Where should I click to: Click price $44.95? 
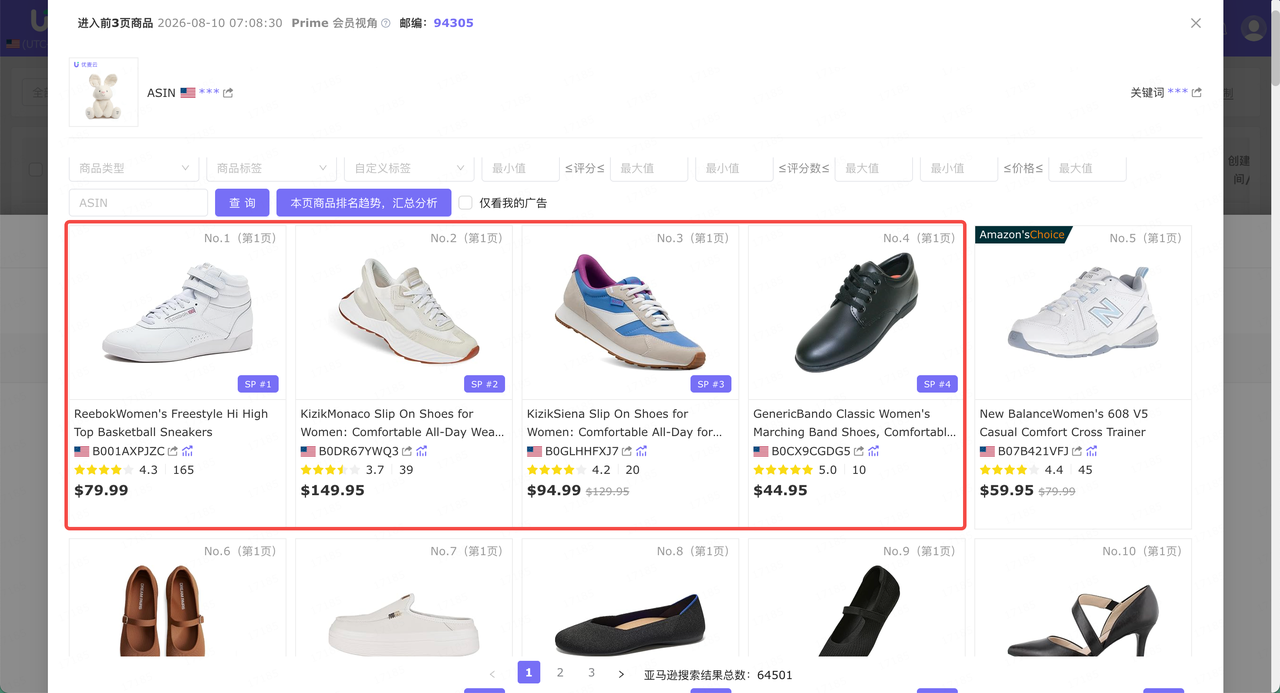tap(780, 490)
